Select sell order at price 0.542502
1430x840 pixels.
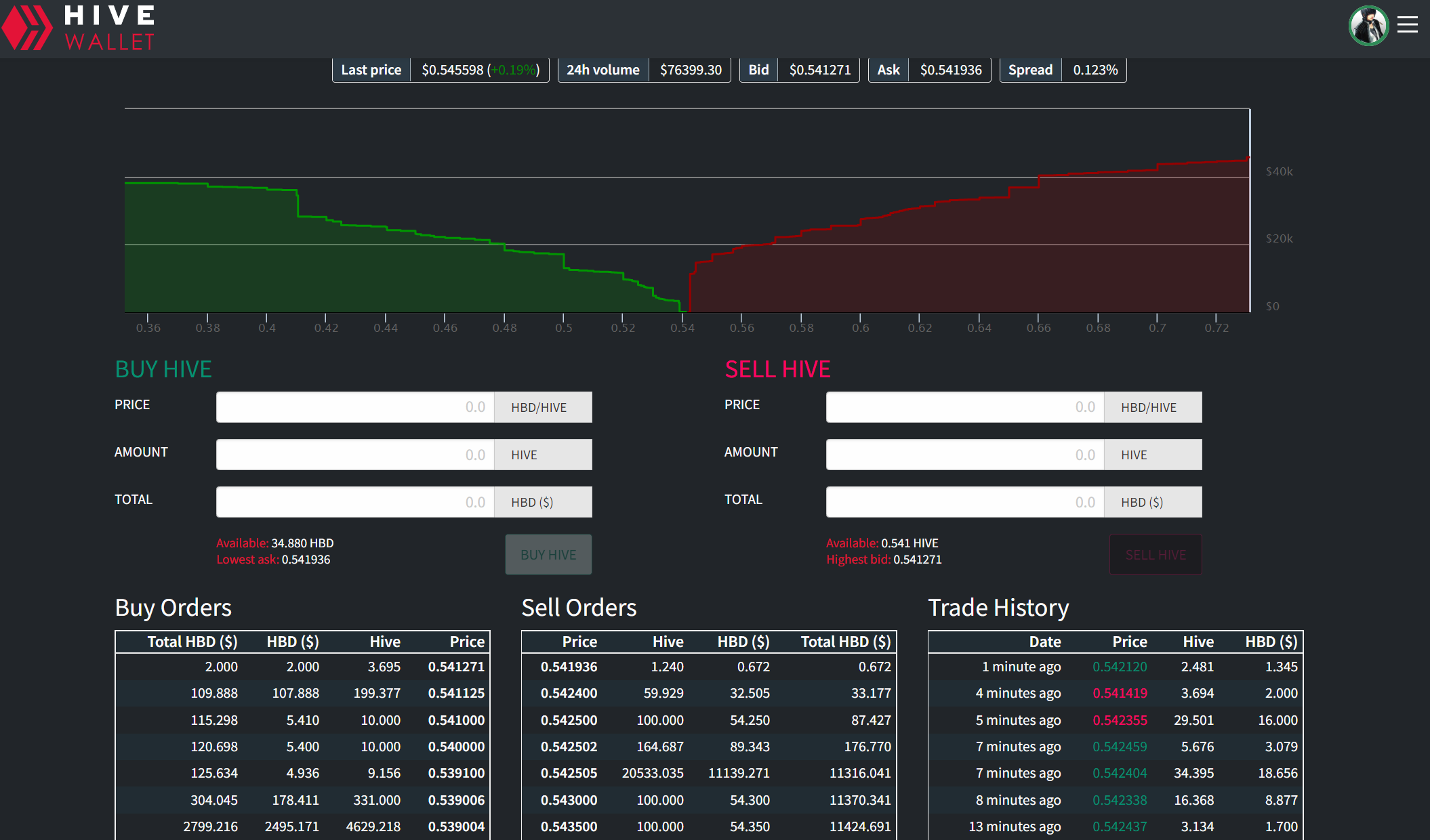(x=709, y=747)
